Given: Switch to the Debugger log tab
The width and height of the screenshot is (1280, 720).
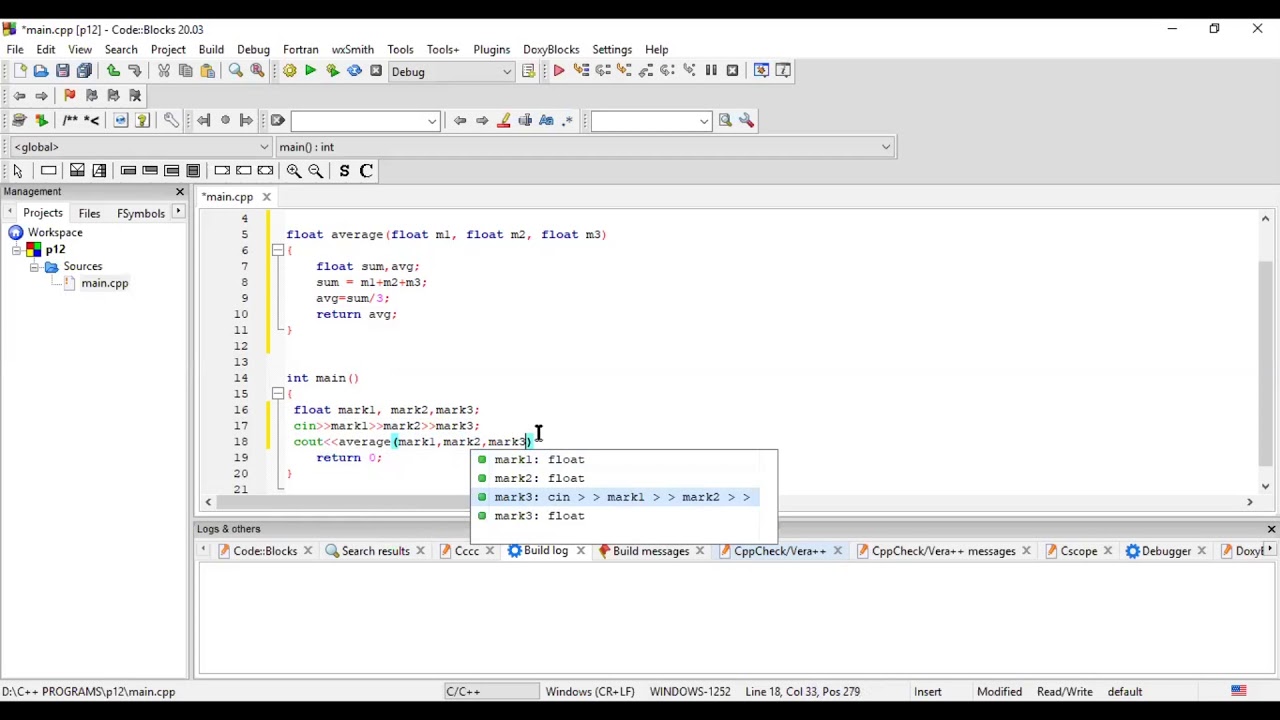Looking at the screenshot, I should coord(1166,551).
